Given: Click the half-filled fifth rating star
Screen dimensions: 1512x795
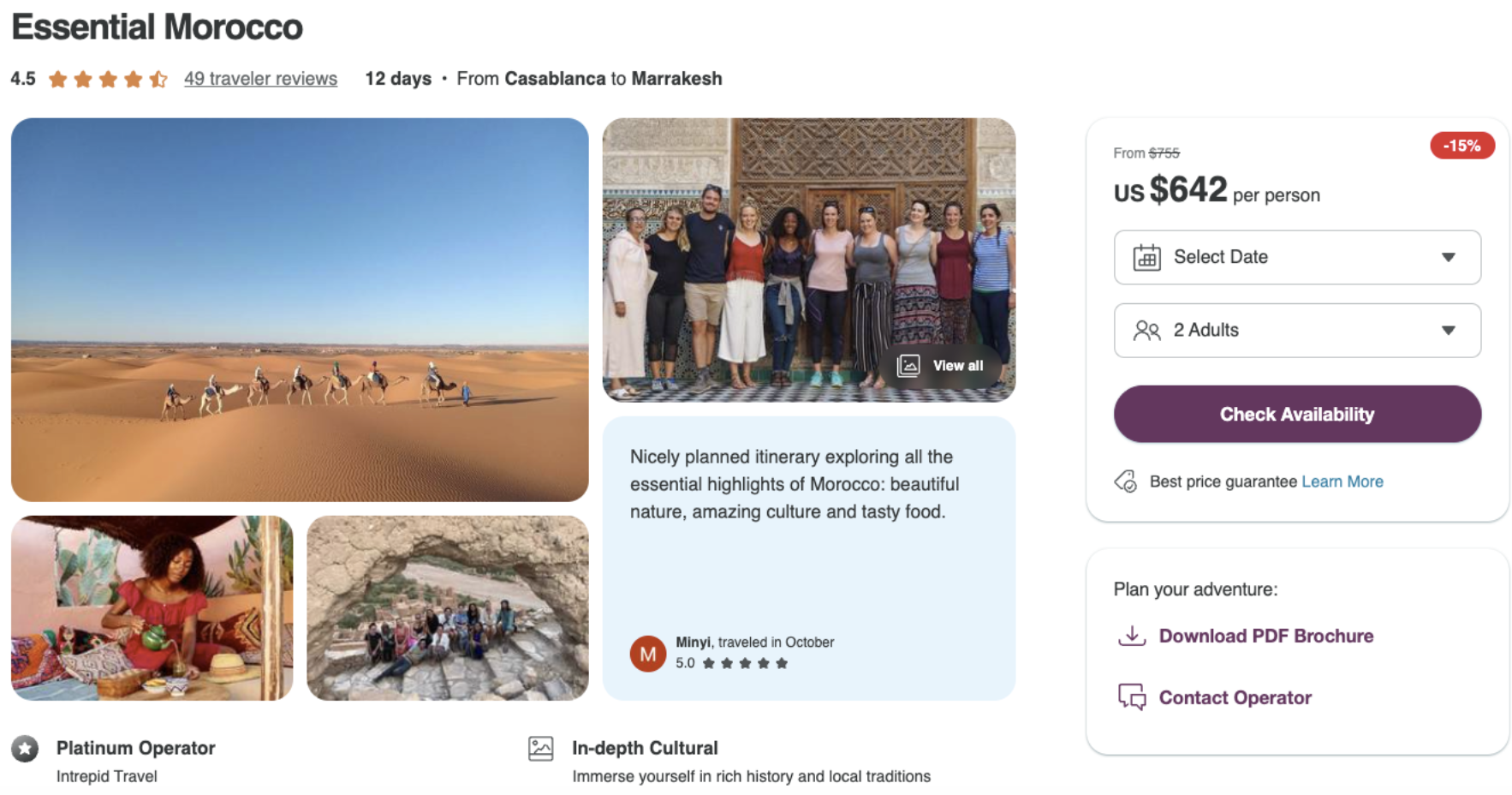Looking at the screenshot, I should point(158,80).
